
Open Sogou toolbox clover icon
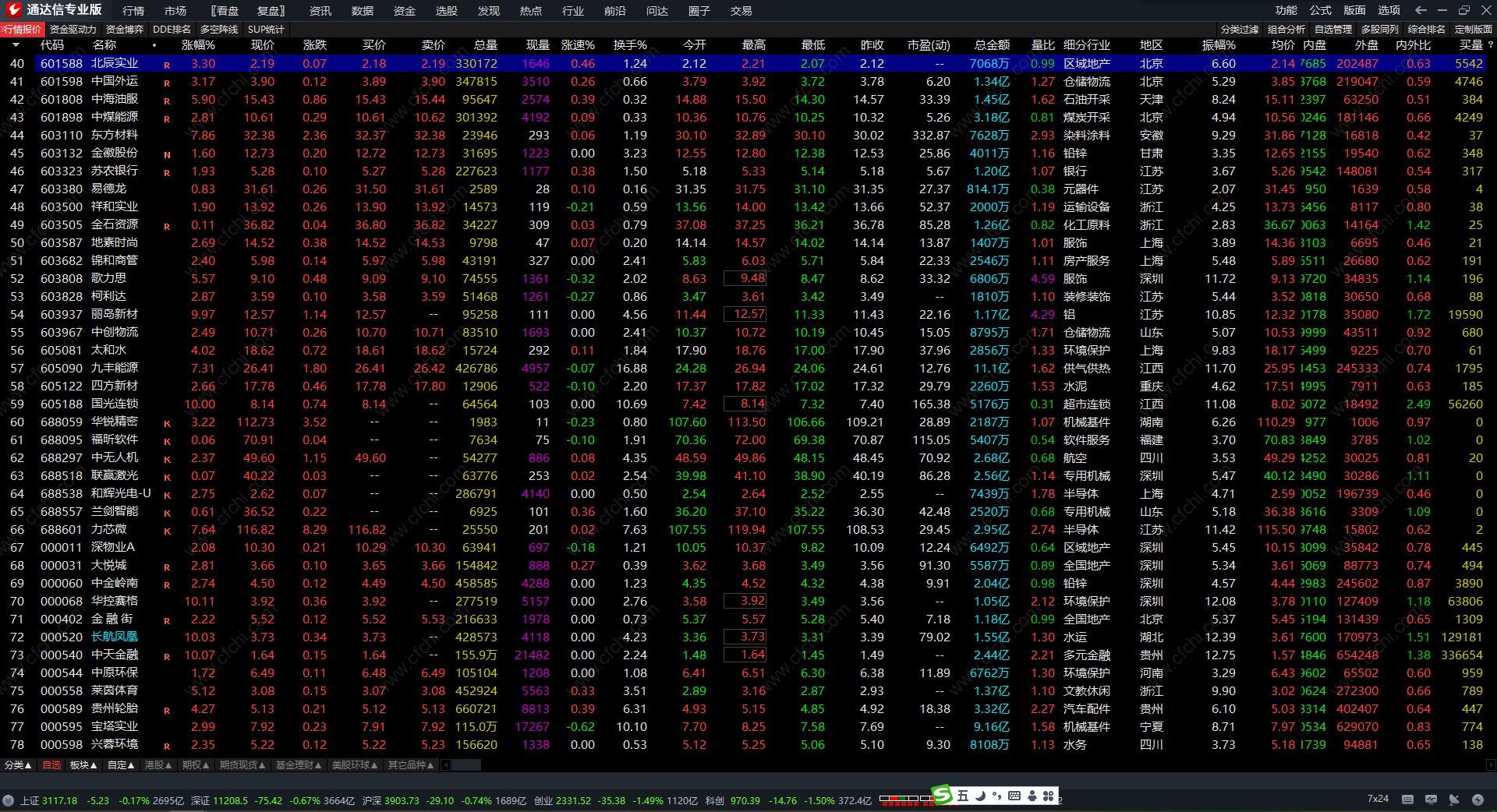point(1049,796)
